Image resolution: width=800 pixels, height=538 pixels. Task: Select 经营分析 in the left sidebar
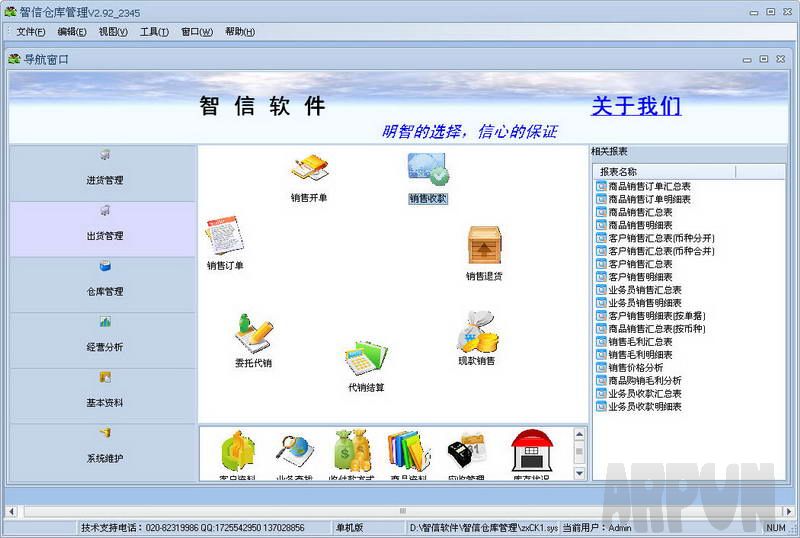[x=103, y=340]
